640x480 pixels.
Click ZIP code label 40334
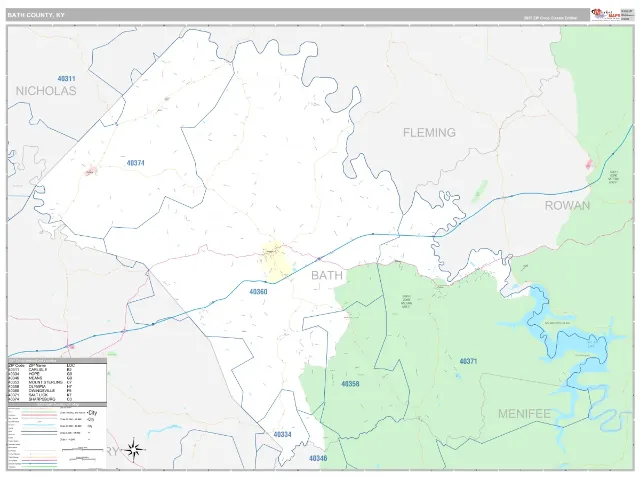click(282, 435)
